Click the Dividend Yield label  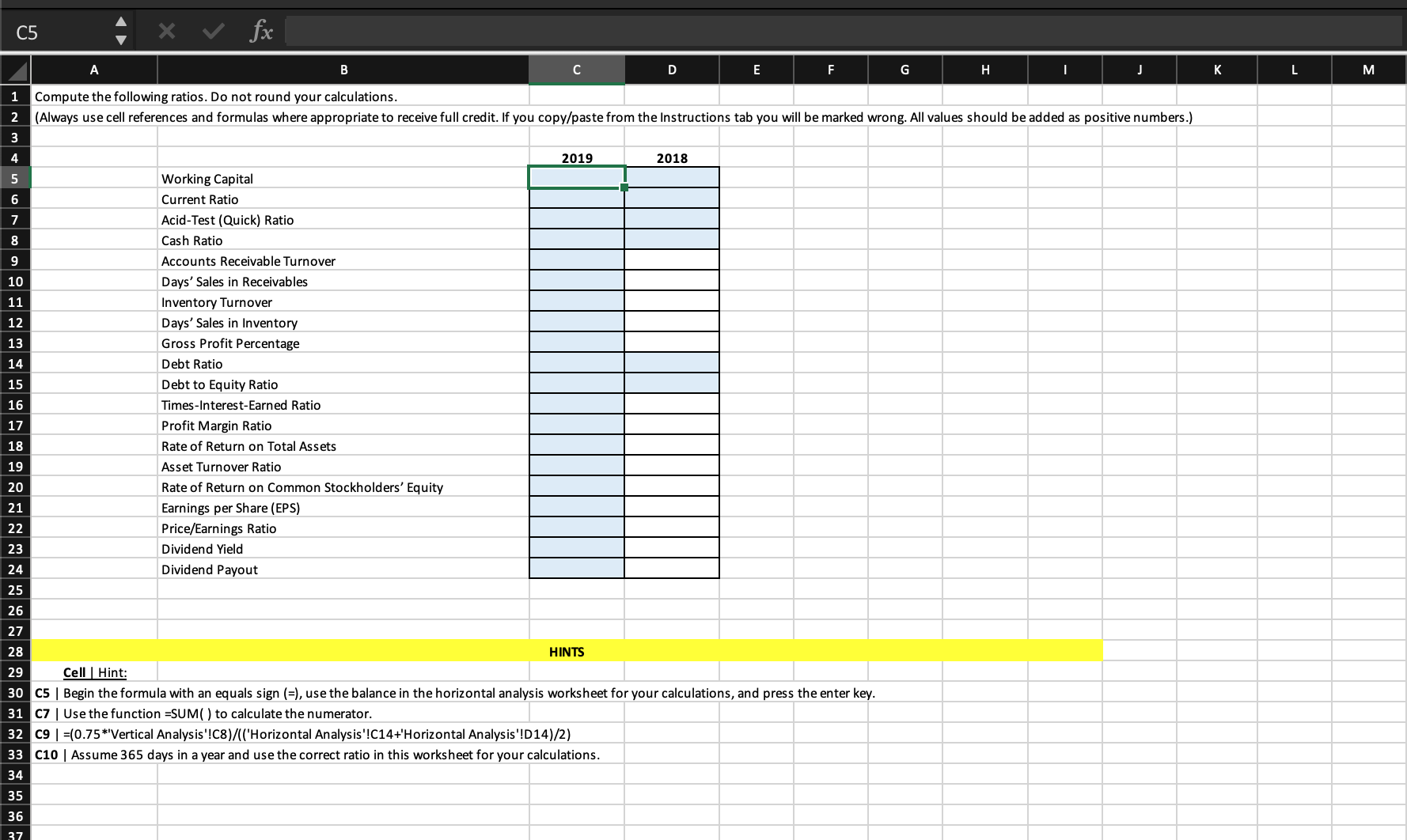click(203, 549)
